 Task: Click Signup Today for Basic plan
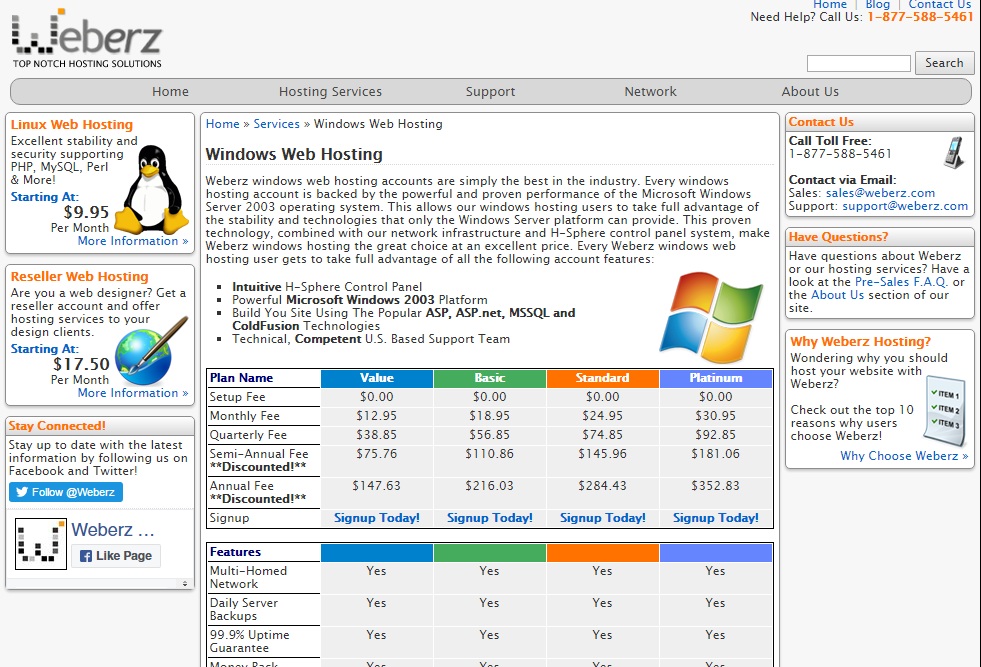pyautogui.click(x=489, y=517)
